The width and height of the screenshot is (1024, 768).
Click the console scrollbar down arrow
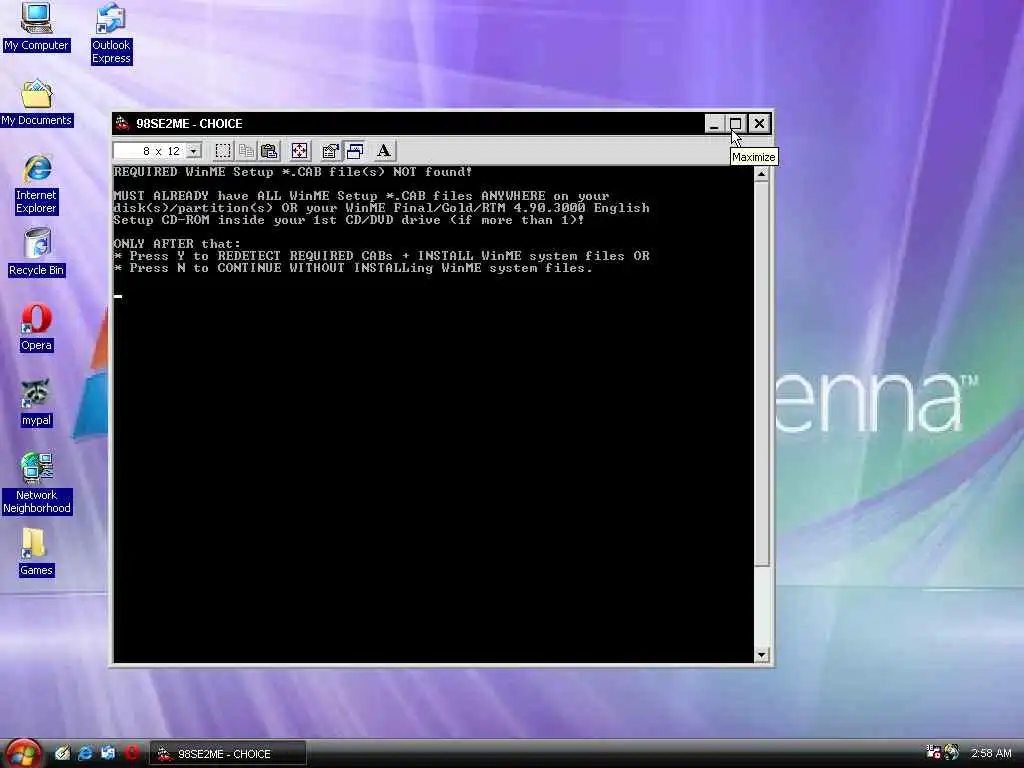point(761,655)
